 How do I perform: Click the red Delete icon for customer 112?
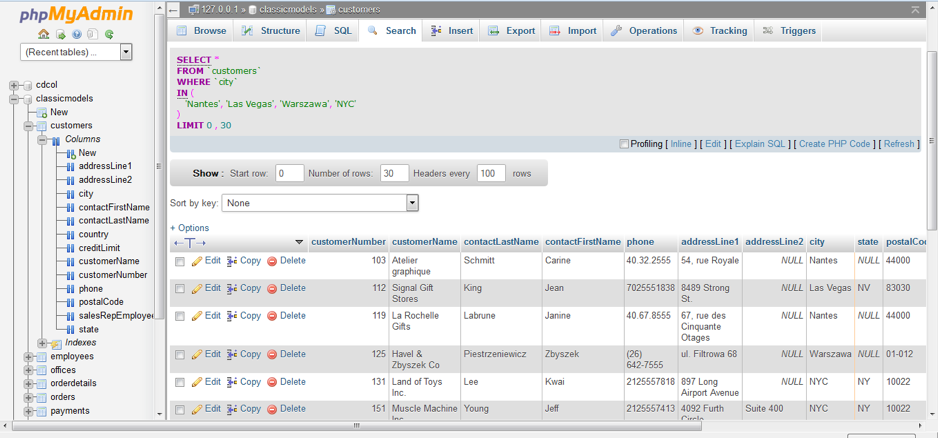click(271, 288)
